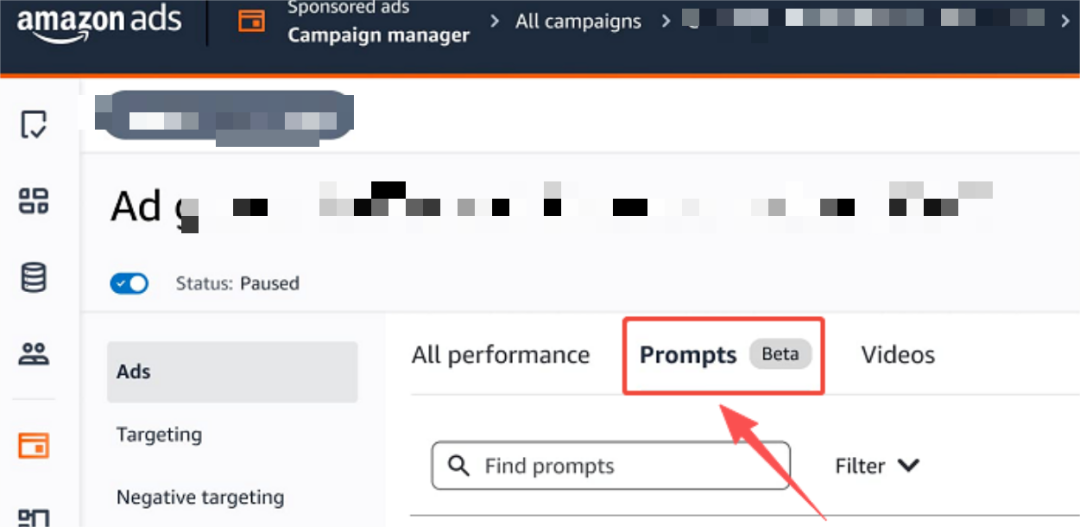Click the magnifier icon in Find prompts
This screenshot has width=1080, height=527.
pyautogui.click(x=459, y=466)
